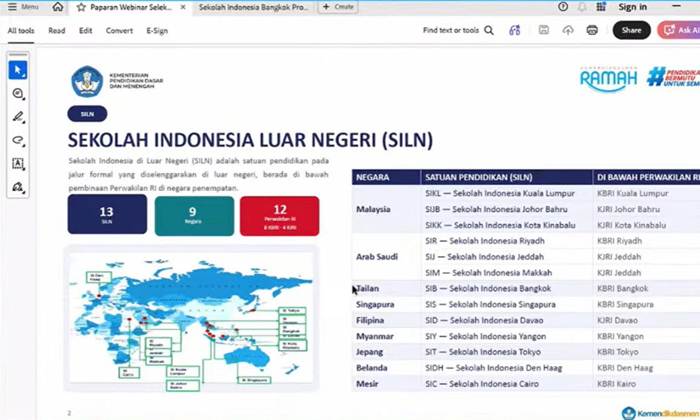The image size is (700, 420).
Task: Click 'SIDH — Sekolah Indonesia Den Haag' row
Action: [x=493, y=368]
